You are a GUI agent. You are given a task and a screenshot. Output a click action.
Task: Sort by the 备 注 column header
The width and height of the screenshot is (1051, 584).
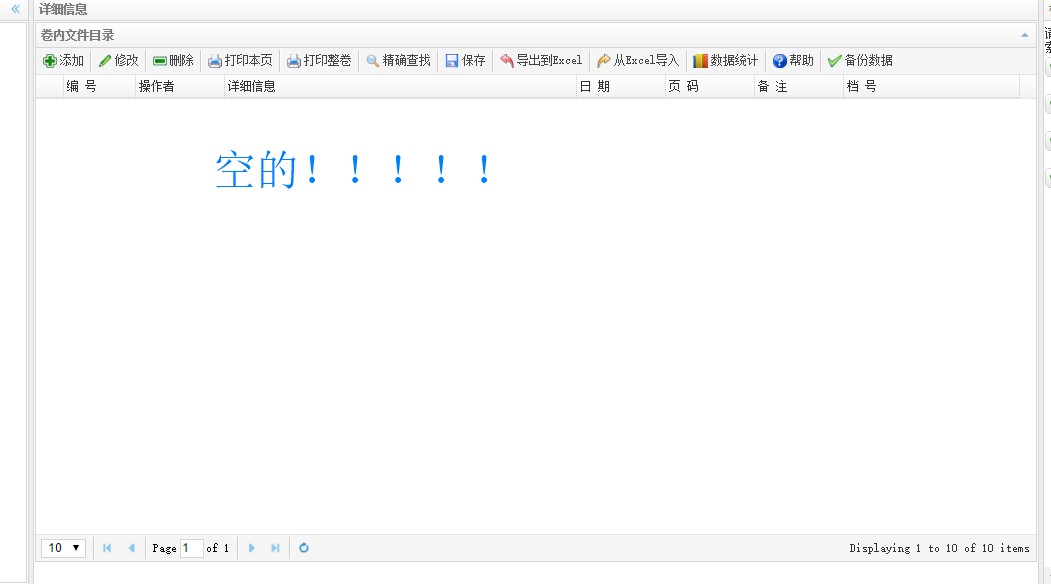click(x=799, y=86)
